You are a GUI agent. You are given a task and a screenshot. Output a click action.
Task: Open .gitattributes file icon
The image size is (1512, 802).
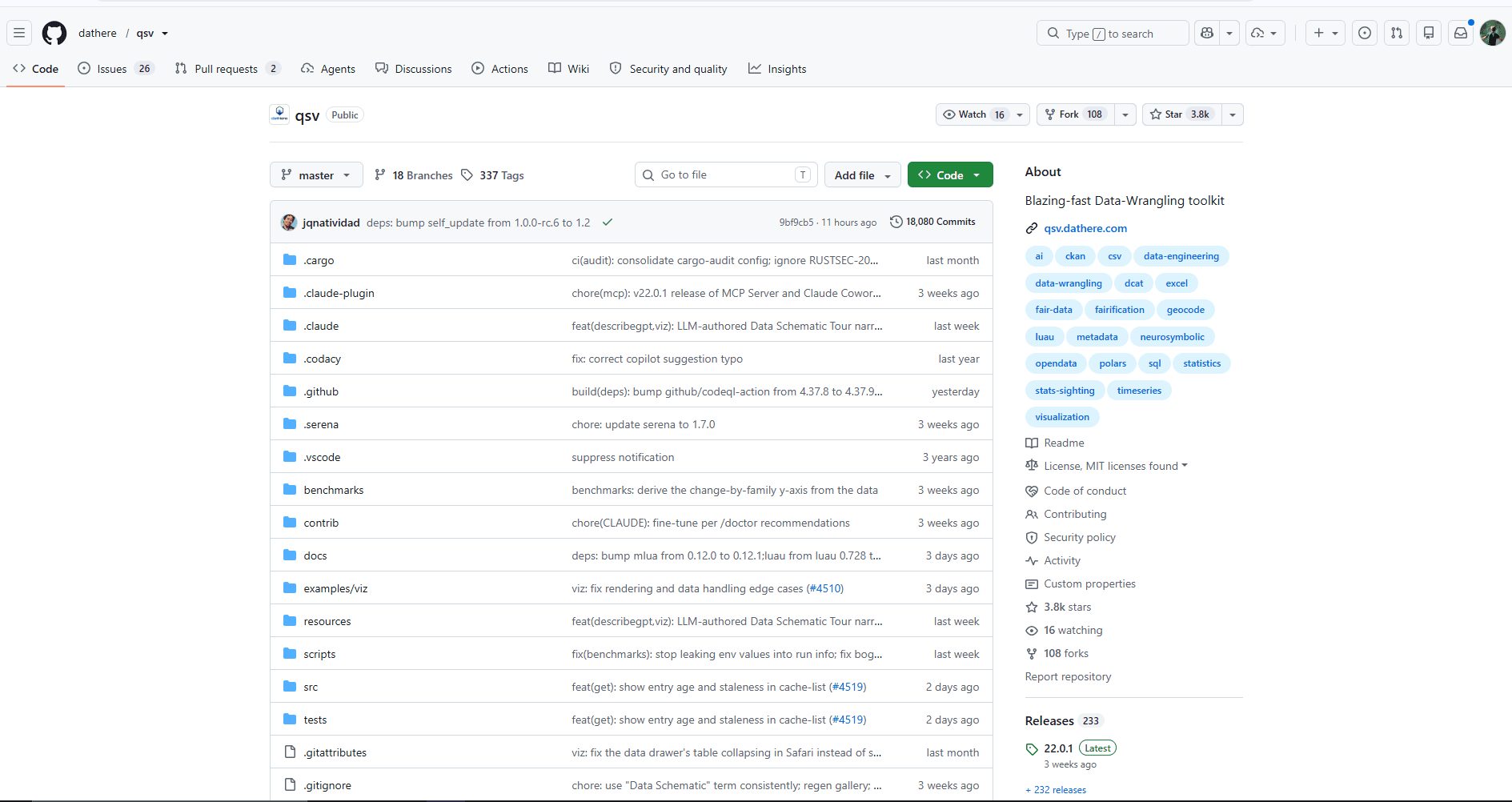point(290,752)
